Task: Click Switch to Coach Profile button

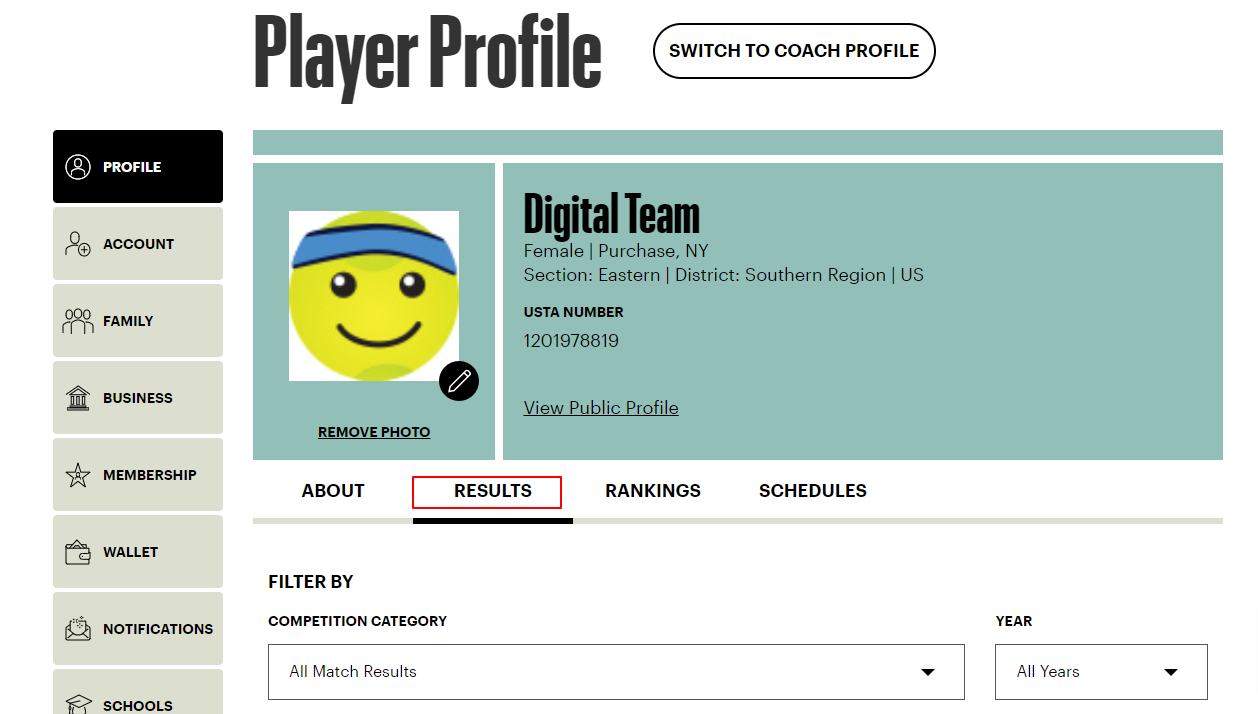Action: tap(793, 51)
